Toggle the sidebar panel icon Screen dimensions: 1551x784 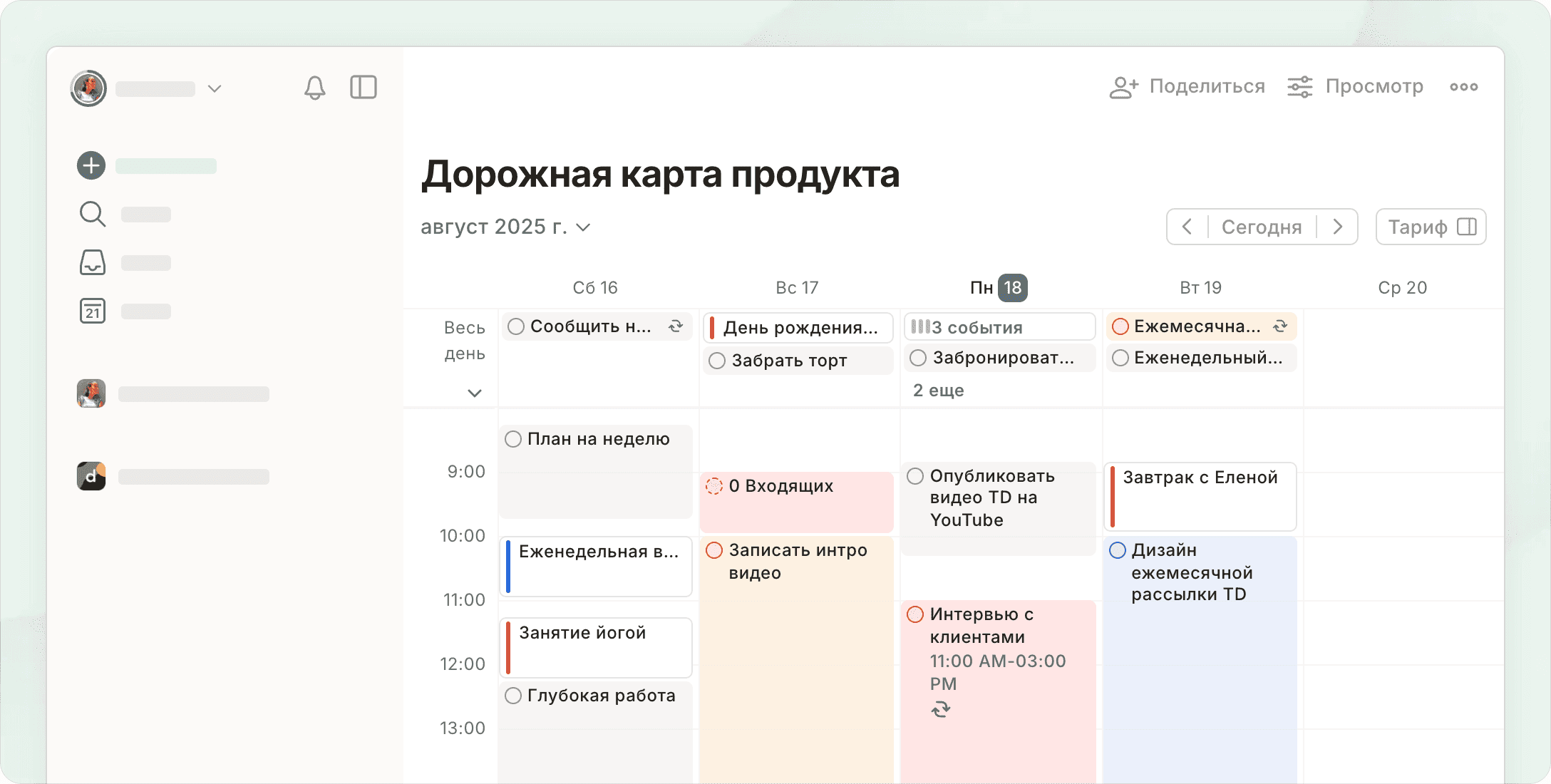pyautogui.click(x=363, y=88)
